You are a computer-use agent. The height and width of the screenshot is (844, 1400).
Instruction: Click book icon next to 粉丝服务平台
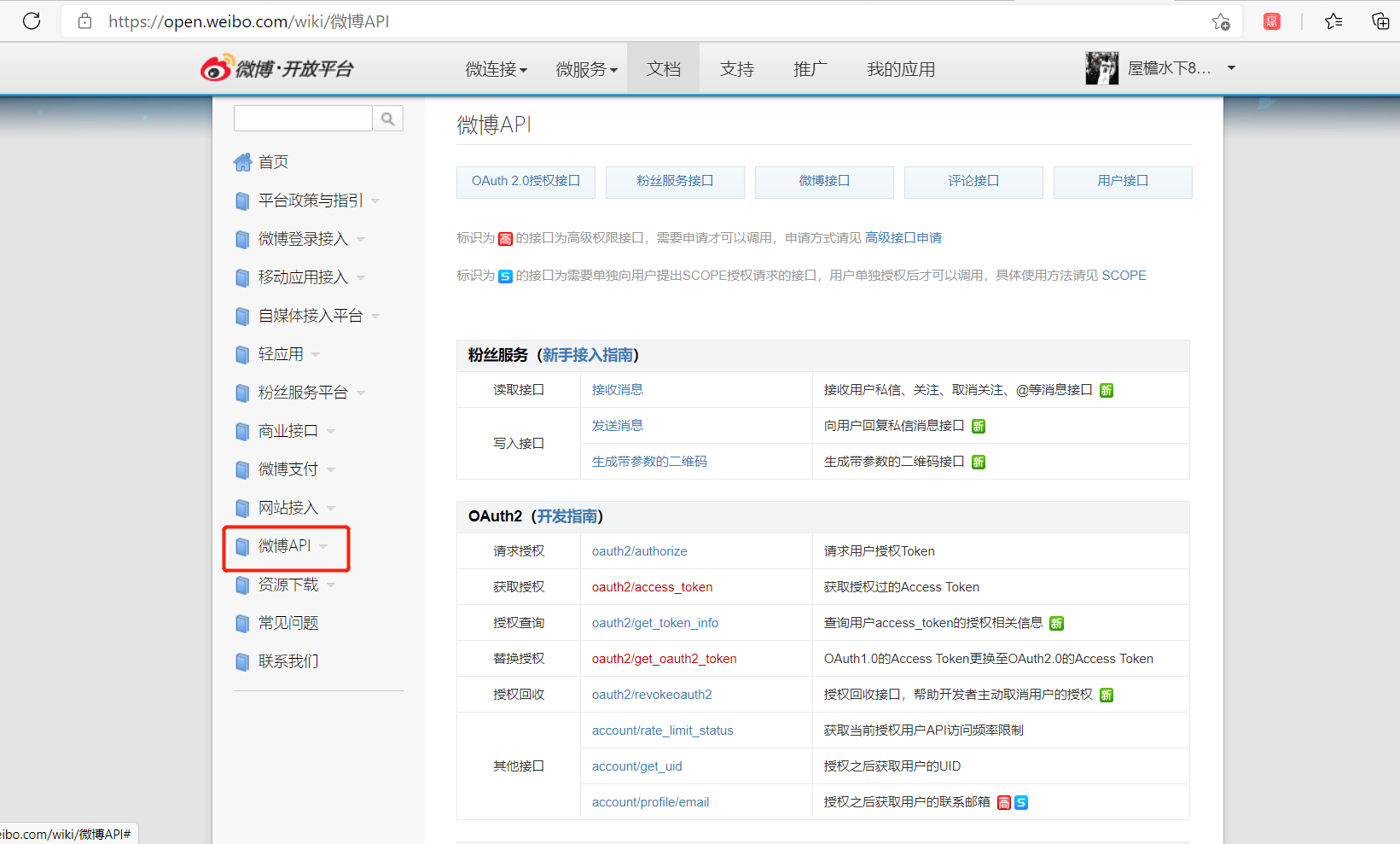tap(242, 393)
